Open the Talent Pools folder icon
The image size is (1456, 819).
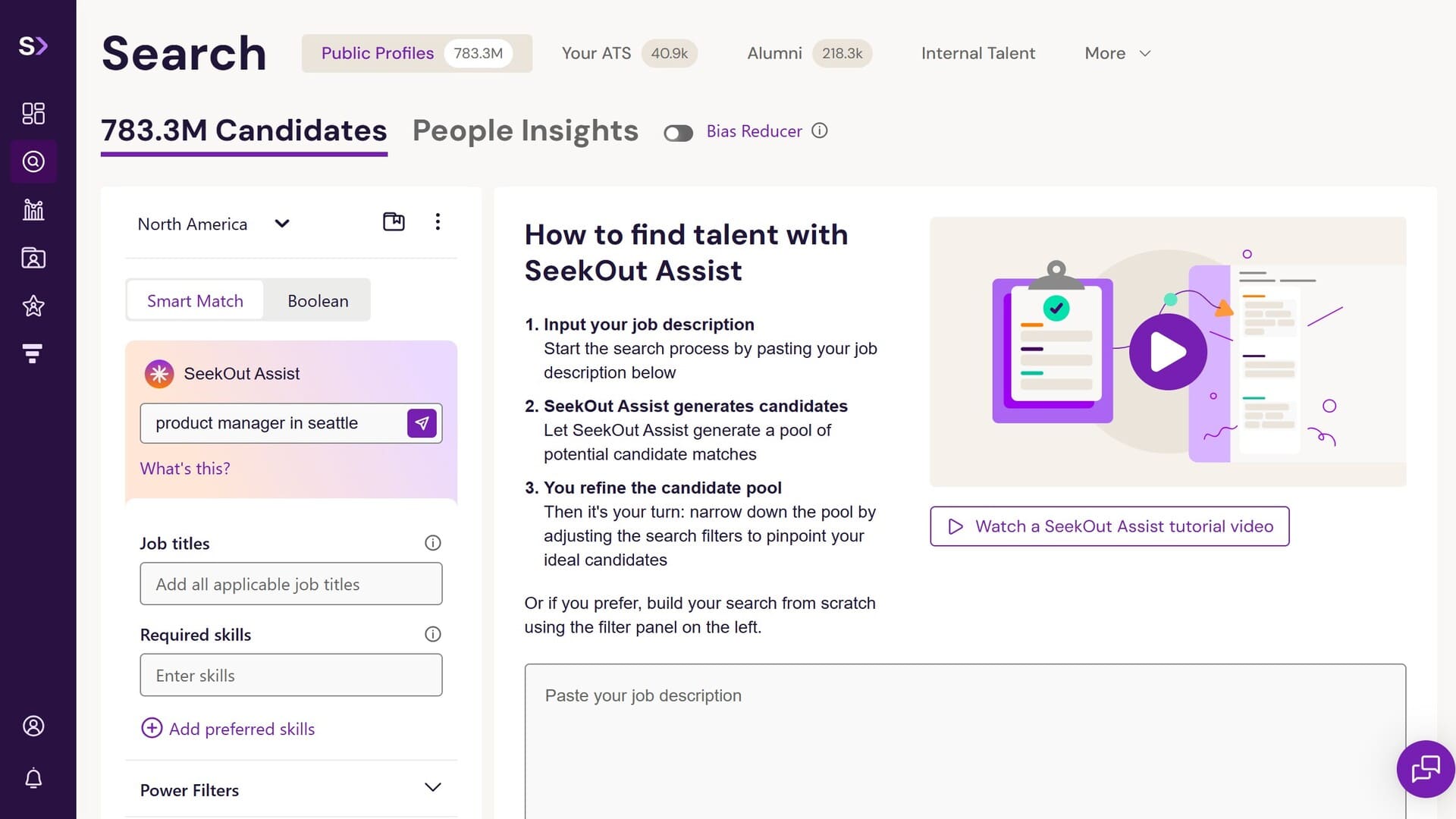pyautogui.click(x=33, y=258)
